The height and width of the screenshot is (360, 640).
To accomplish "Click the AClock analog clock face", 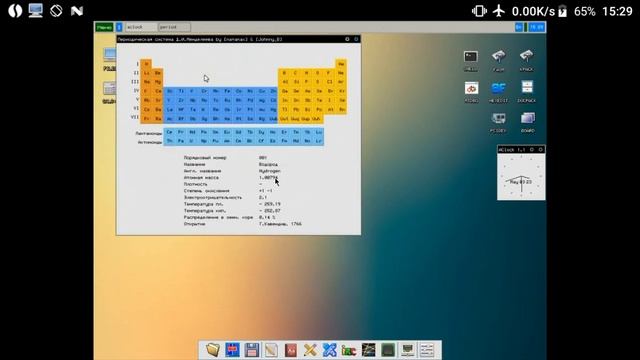I will point(521,177).
